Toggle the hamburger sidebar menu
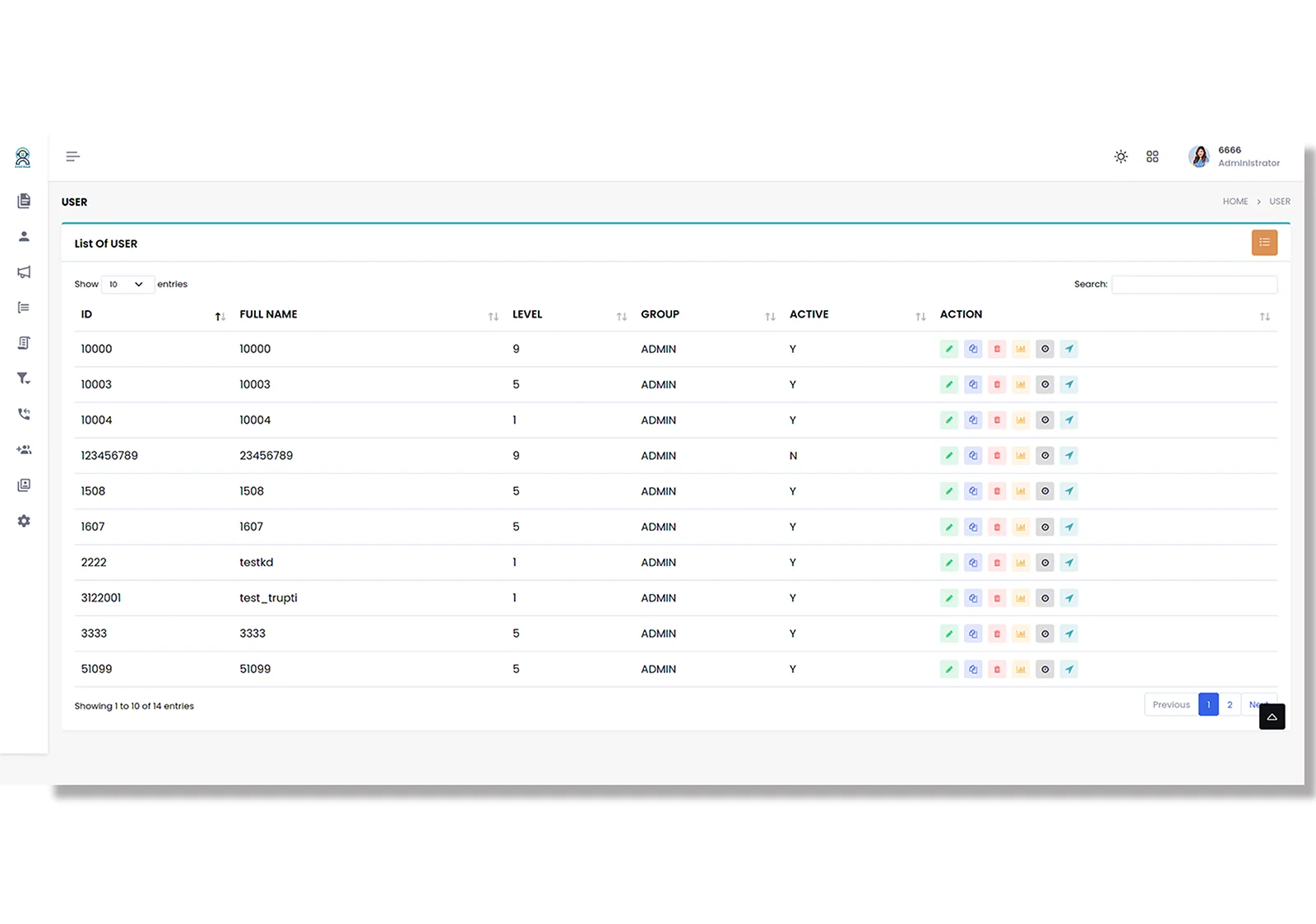The width and height of the screenshot is (1316, 924). 73,156
